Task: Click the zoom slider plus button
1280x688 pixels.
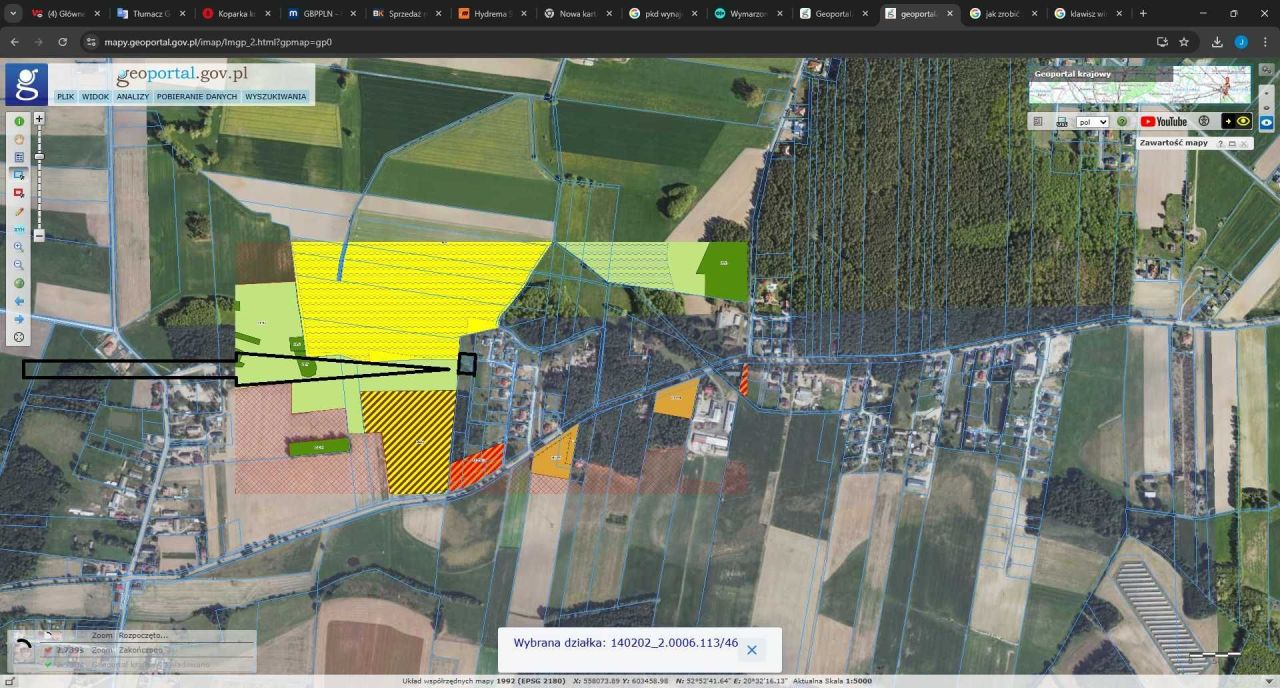Action: tap(39, 118)
